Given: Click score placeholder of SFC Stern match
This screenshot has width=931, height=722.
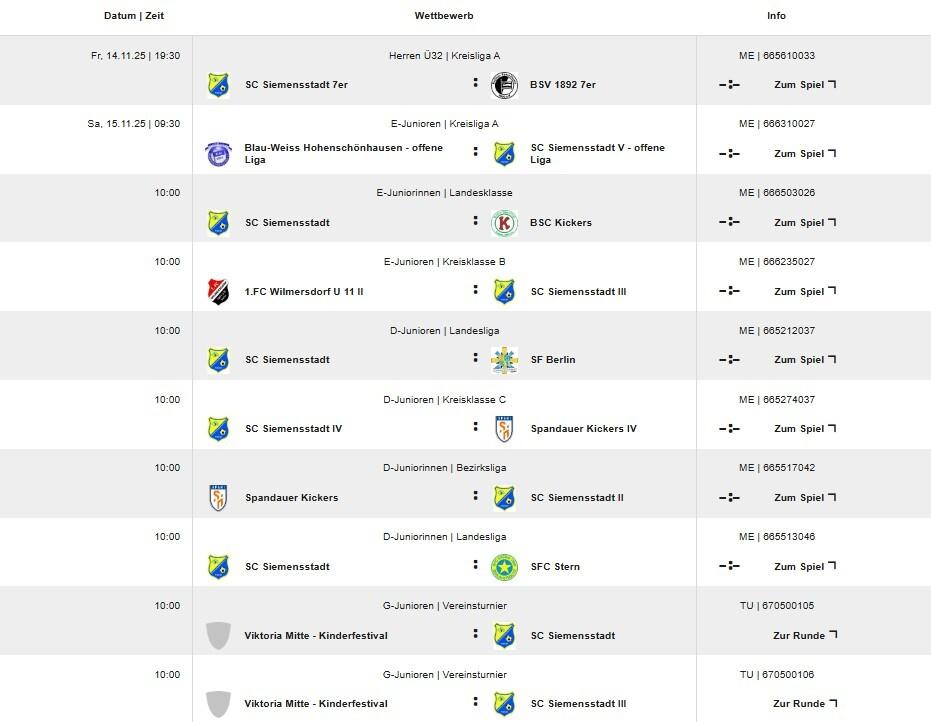Looking at the screenshot, I should tap(729, 567).
